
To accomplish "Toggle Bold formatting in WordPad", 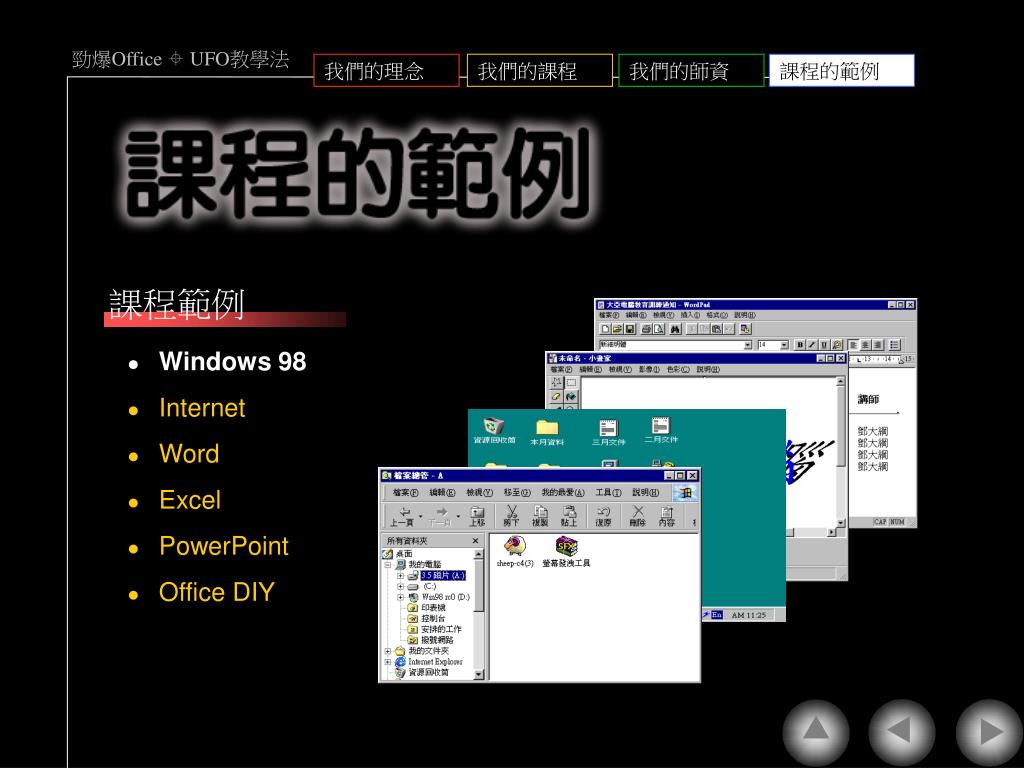I will tap(800, 345).
